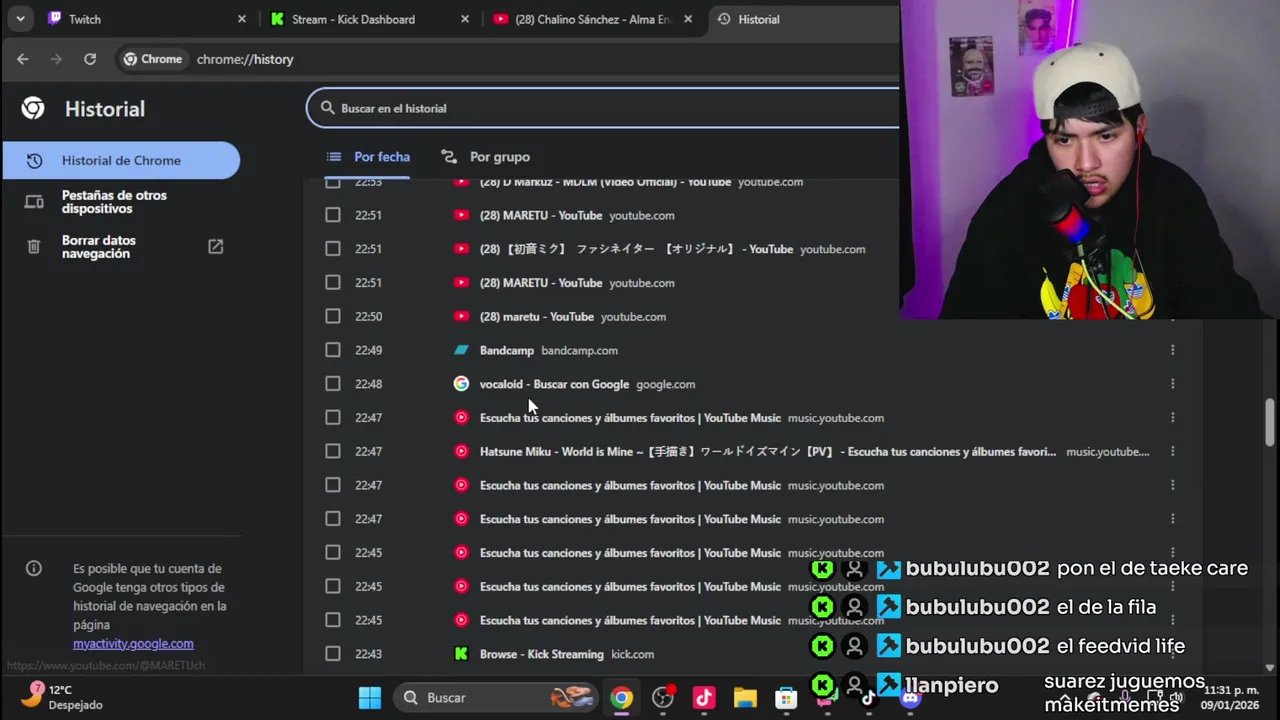Viewport: 1280px width, 720px height.
Task: Open Microsoft Store from the taskbar
Action: click(x=786, y=697)
